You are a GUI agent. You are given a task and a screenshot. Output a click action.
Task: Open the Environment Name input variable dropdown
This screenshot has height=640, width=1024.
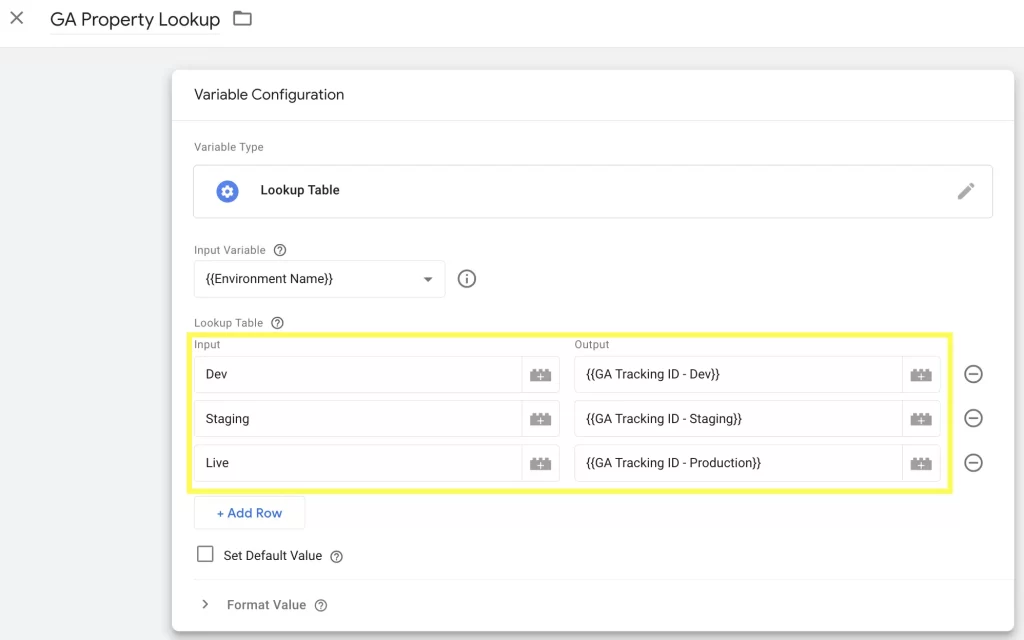319,279
